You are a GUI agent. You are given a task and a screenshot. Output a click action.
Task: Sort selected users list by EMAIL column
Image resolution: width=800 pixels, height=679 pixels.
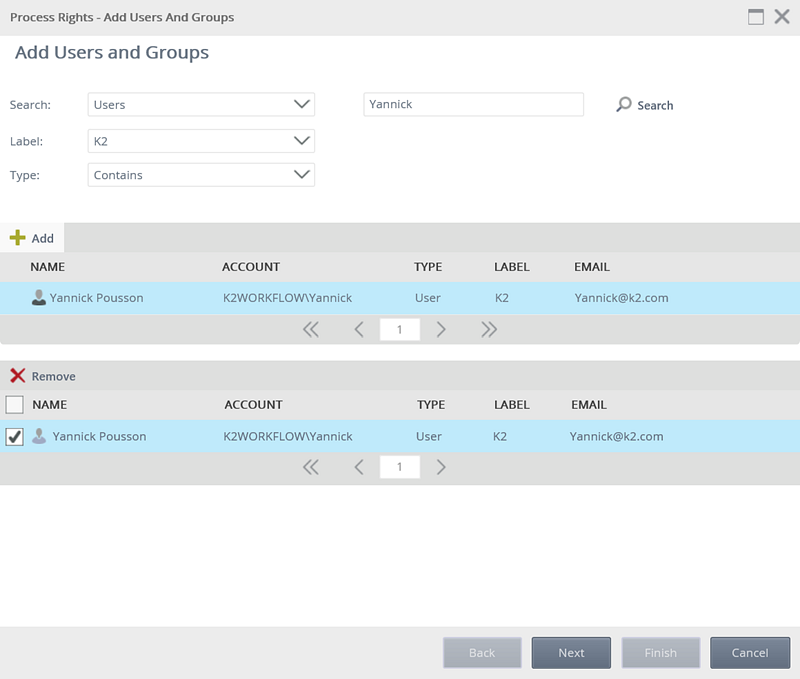[x=589, y=405]
